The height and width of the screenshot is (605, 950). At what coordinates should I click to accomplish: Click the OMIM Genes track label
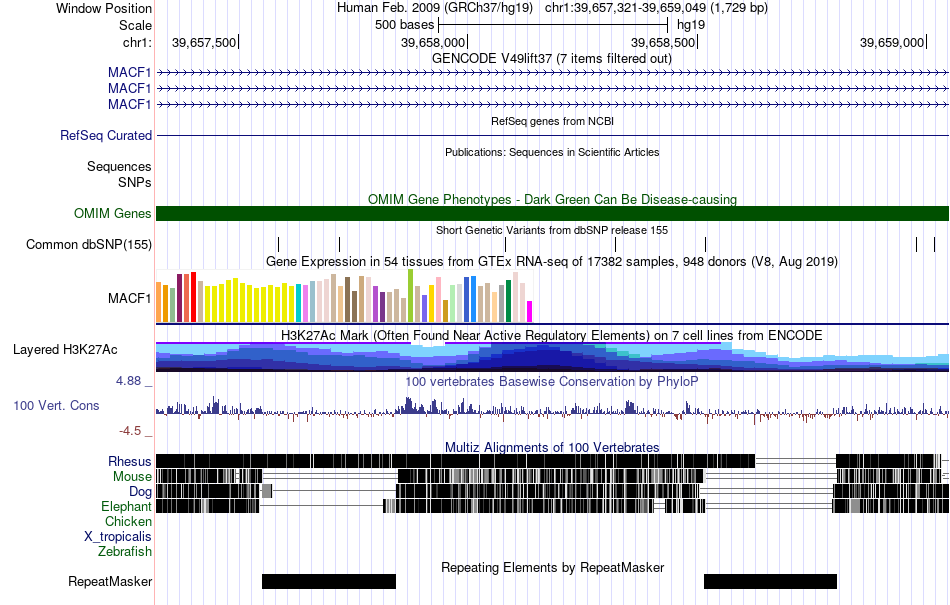pos(113,214)
